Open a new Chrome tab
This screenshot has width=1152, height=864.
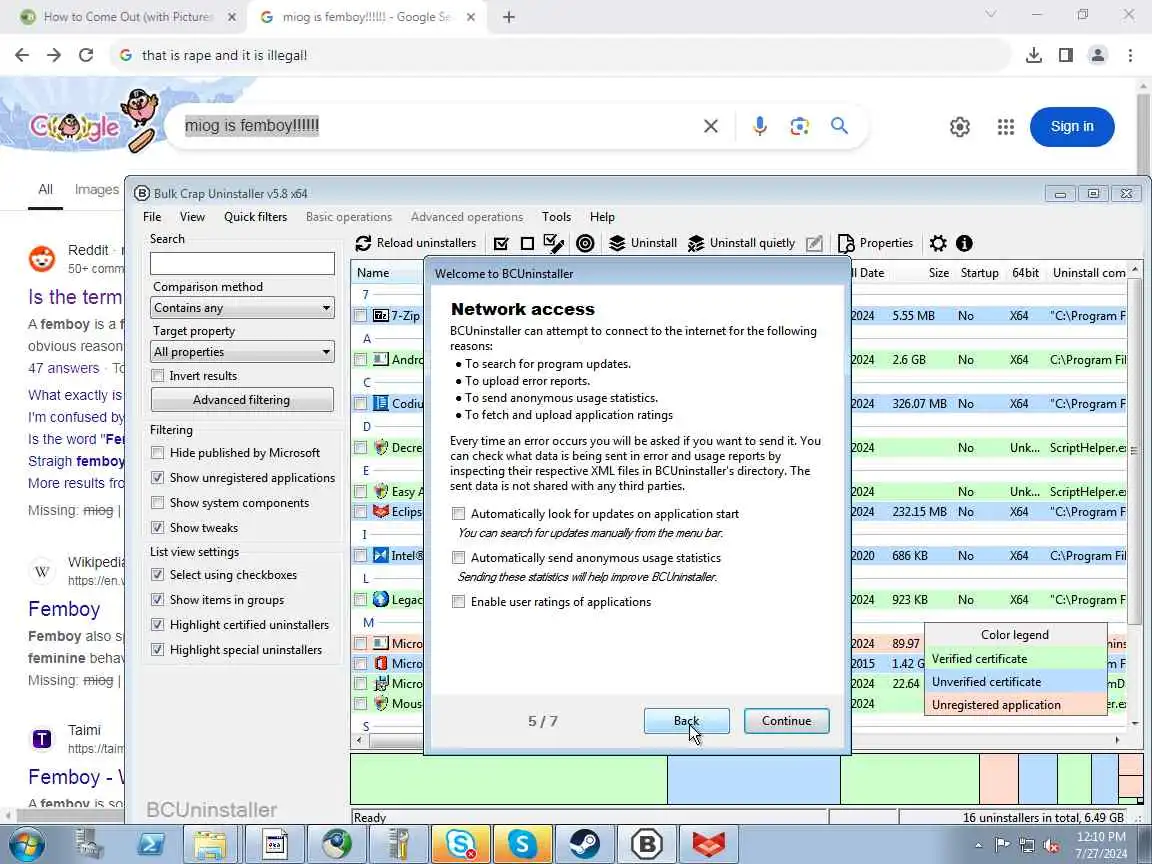[508, 17]
